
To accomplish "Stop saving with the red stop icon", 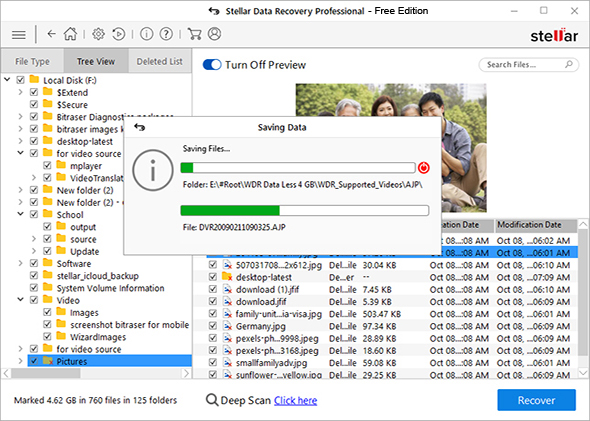I will click(424, 168).
